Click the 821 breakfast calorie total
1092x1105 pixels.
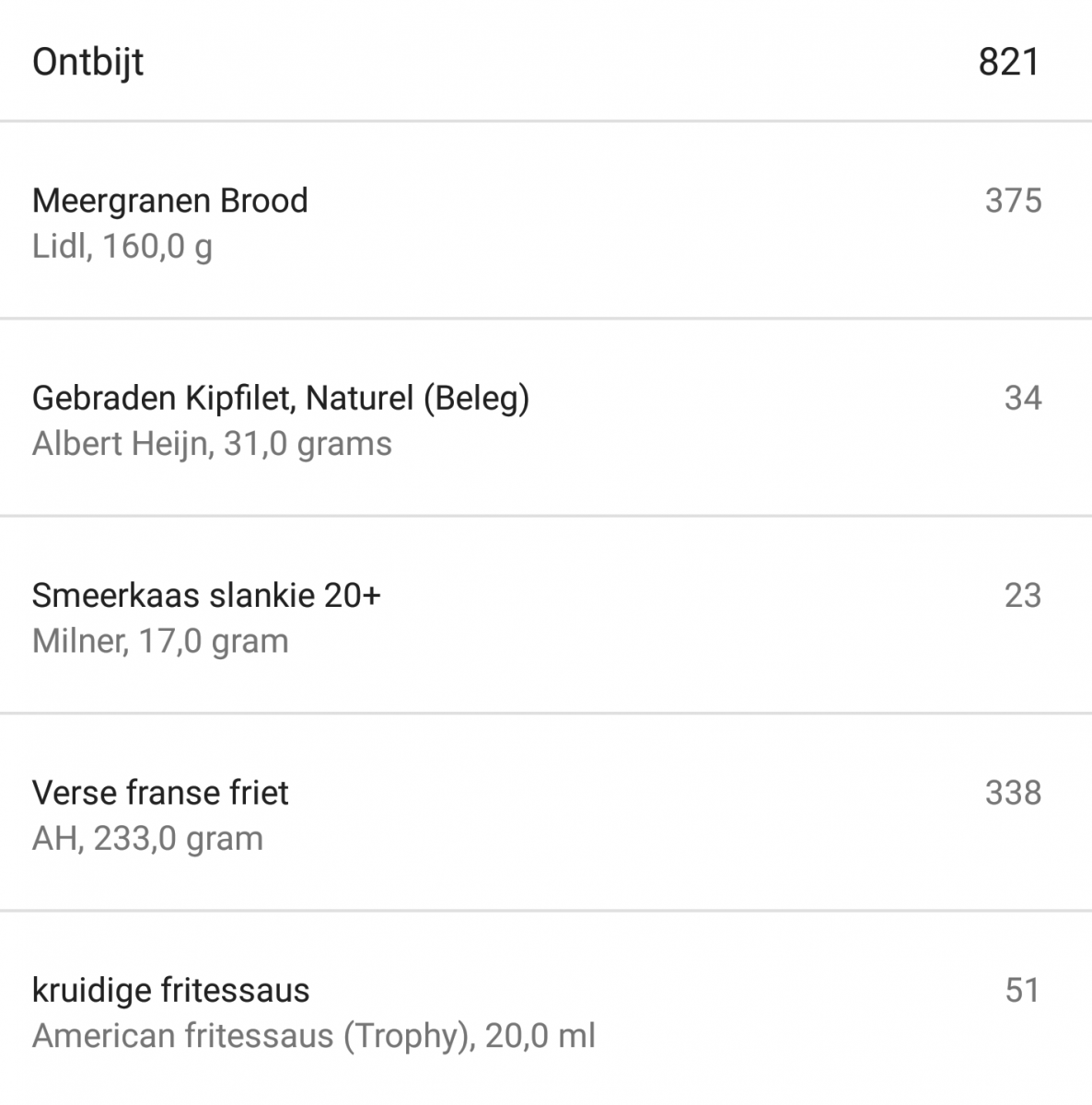click(x=1008, y=63)
